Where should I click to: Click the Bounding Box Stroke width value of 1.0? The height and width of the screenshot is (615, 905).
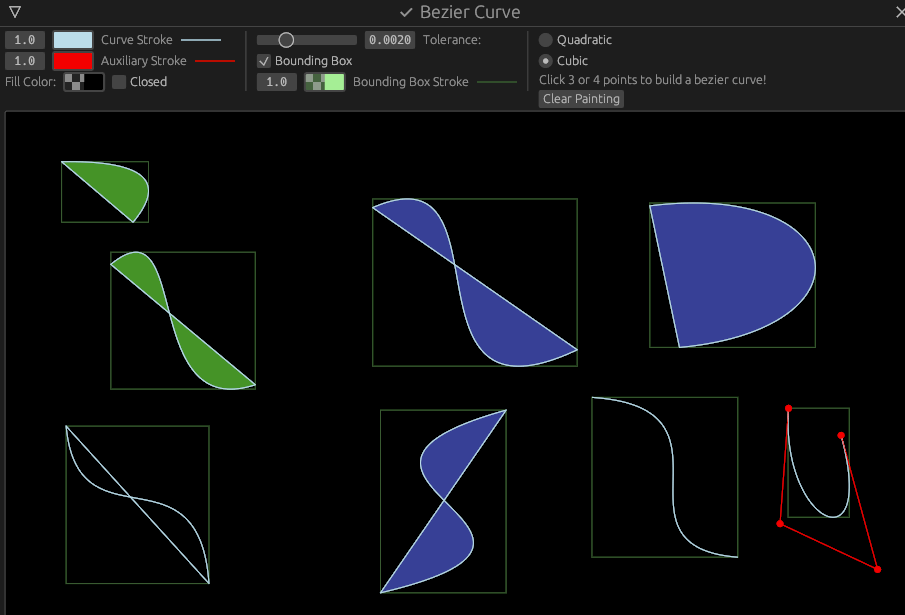(277, 82)
